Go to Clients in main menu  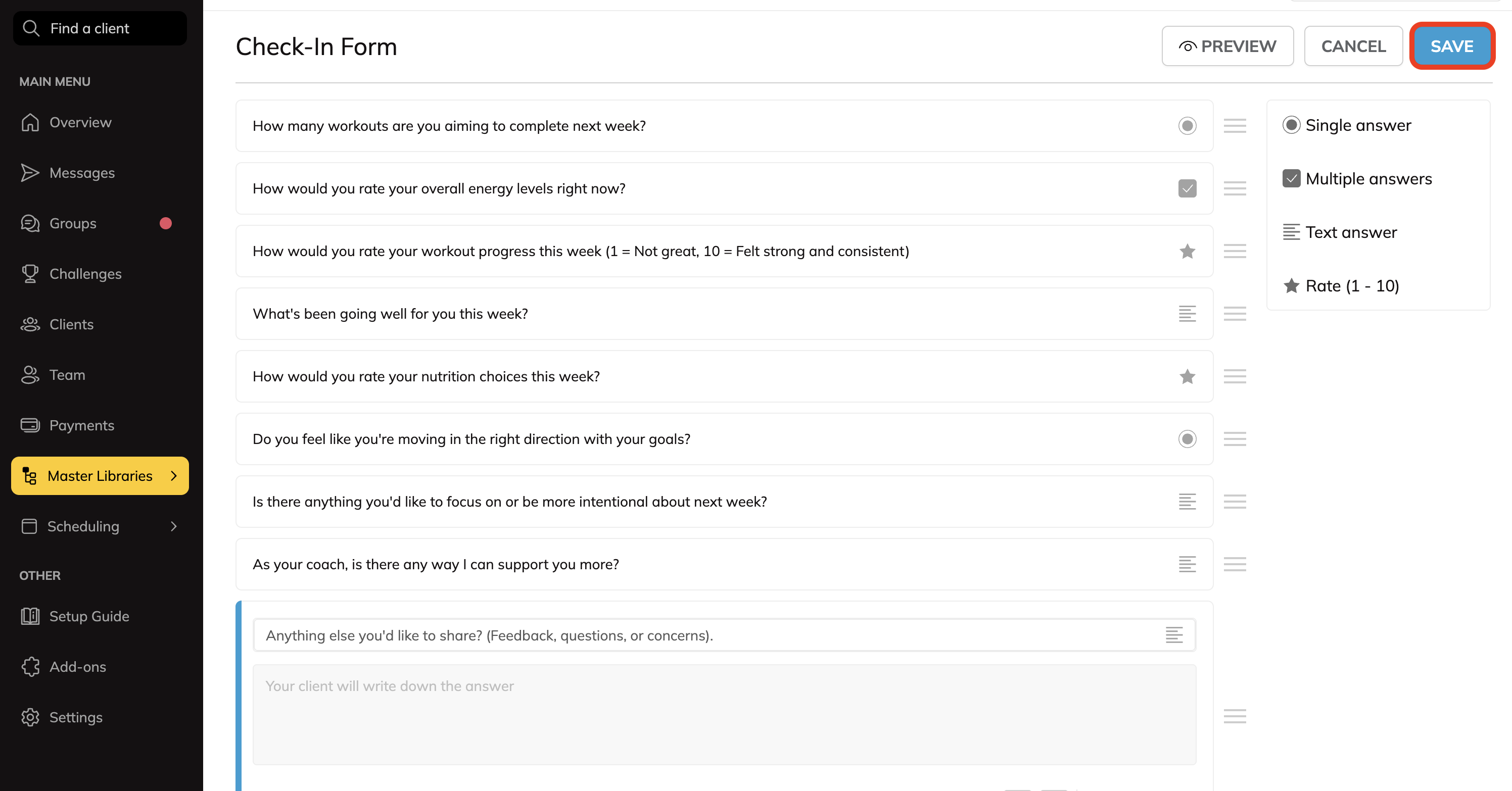(x=71, y=324)
